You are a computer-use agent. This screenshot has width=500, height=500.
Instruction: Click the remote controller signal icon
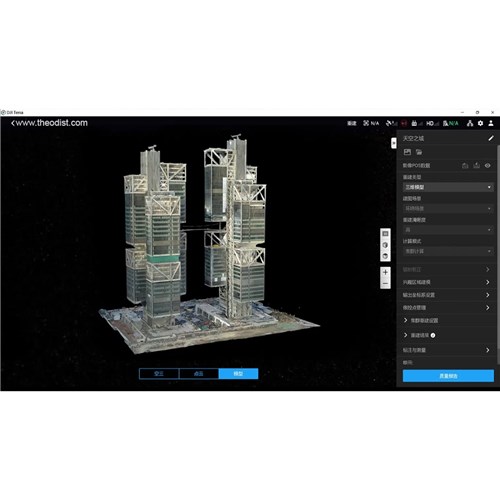[x=417, y=123]
